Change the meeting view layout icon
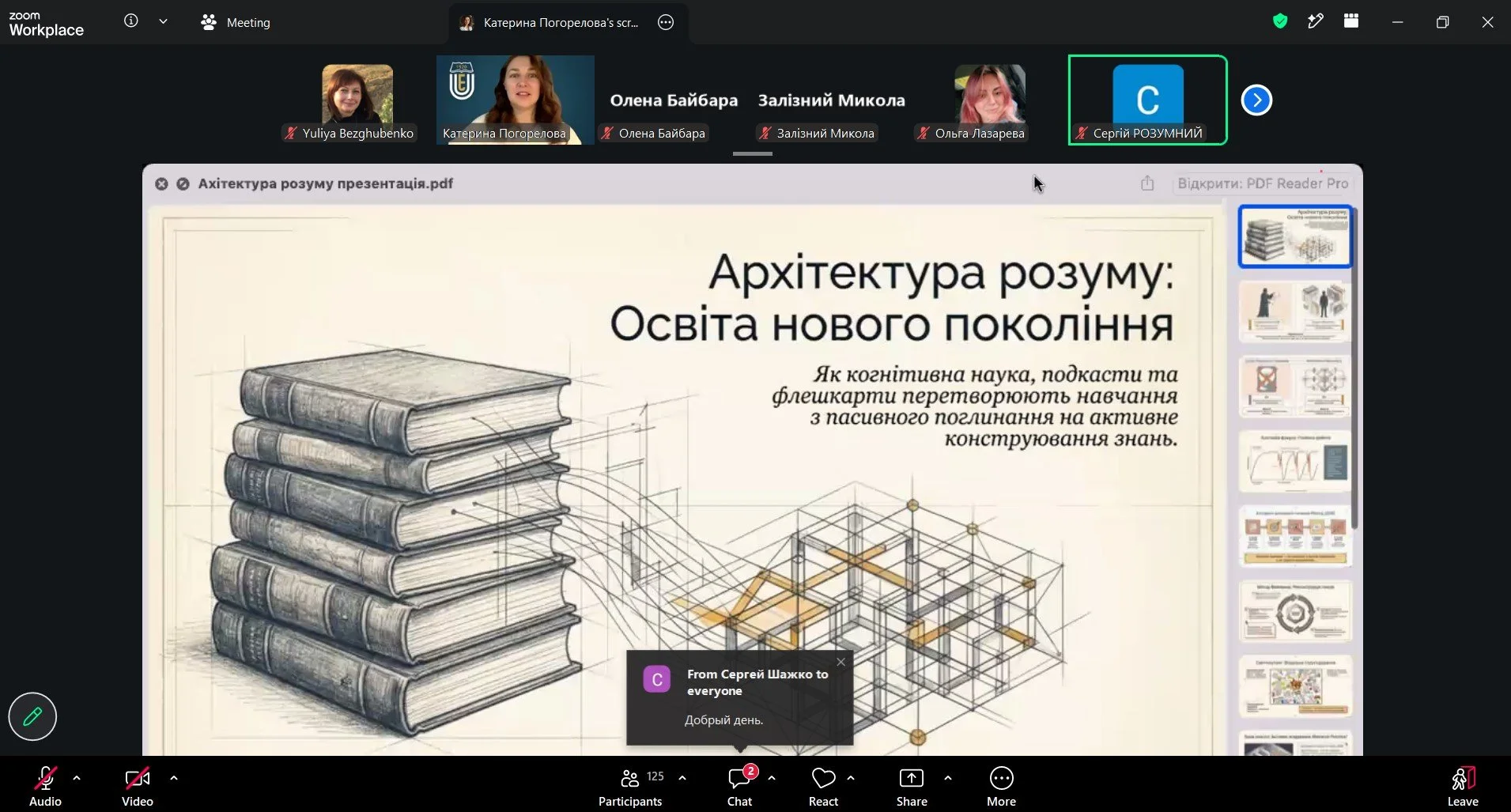Screen dimensions: 1511x812 (1351, 21)
